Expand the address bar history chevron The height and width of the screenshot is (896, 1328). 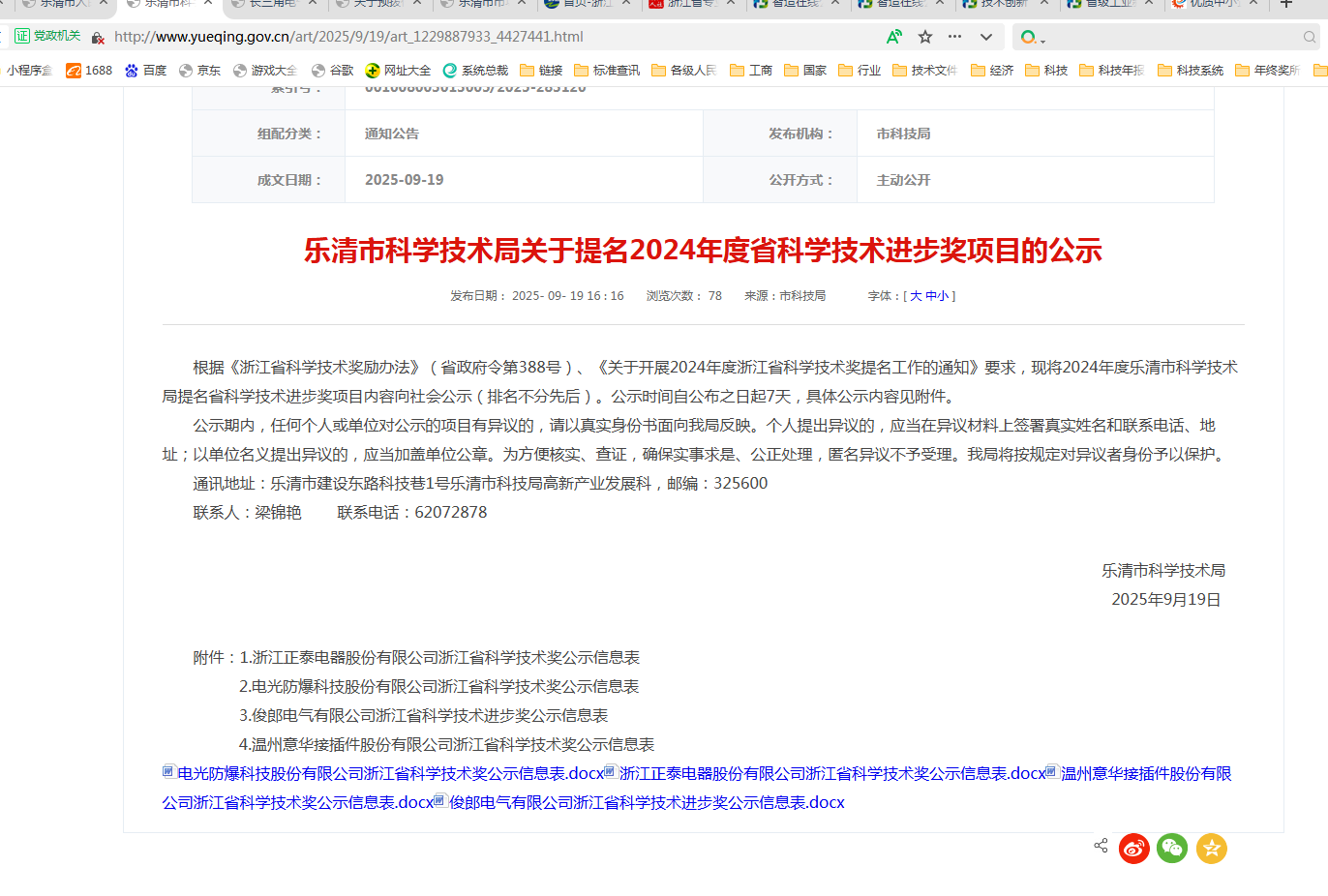[x=985, y=36]
